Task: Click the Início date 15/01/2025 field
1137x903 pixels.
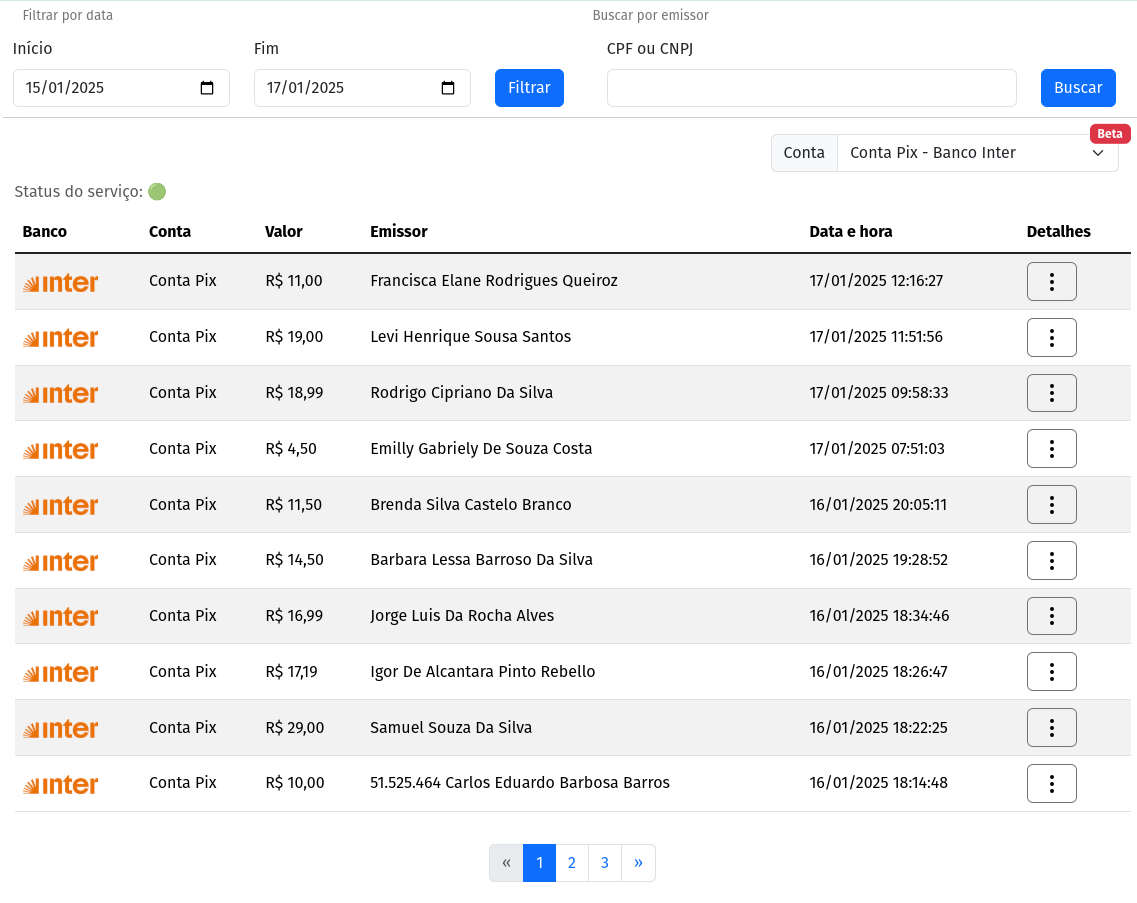Action: [x=121, y=88]
